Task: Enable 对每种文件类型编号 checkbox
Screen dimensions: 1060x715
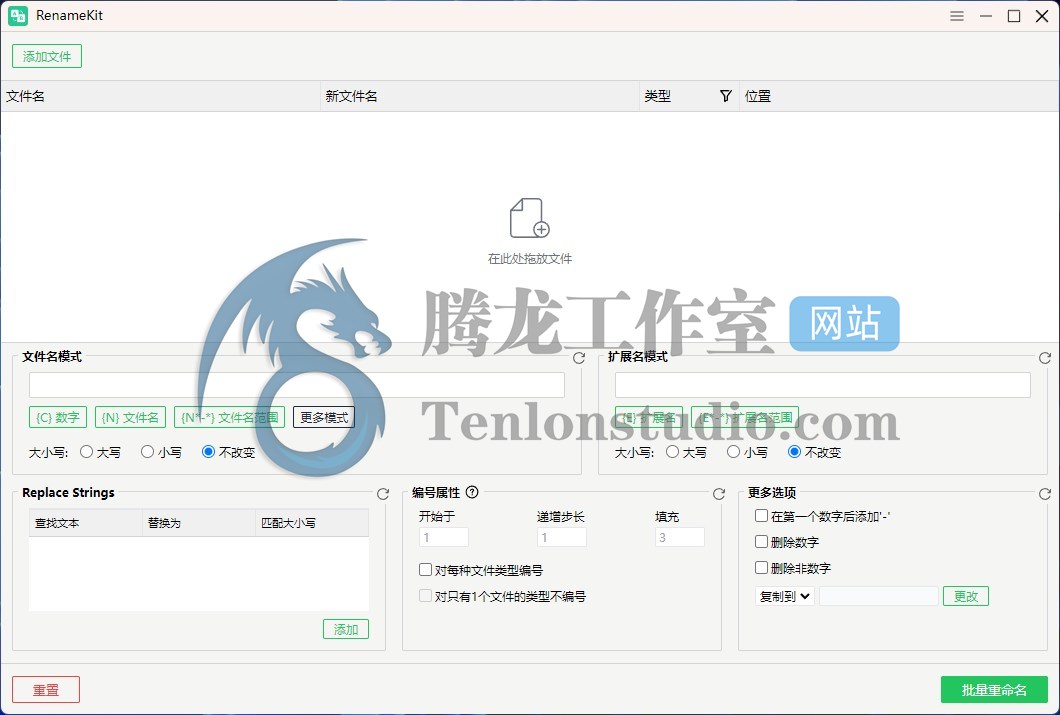Action: (x=426, y=570)
